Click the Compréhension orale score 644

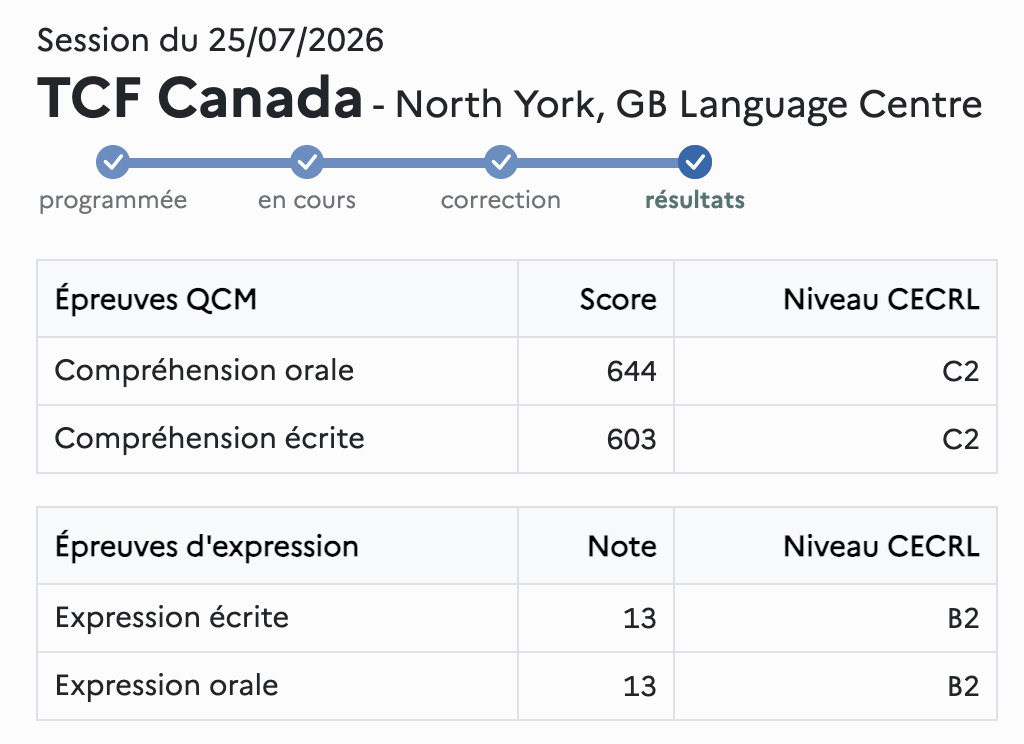point(631,371)
